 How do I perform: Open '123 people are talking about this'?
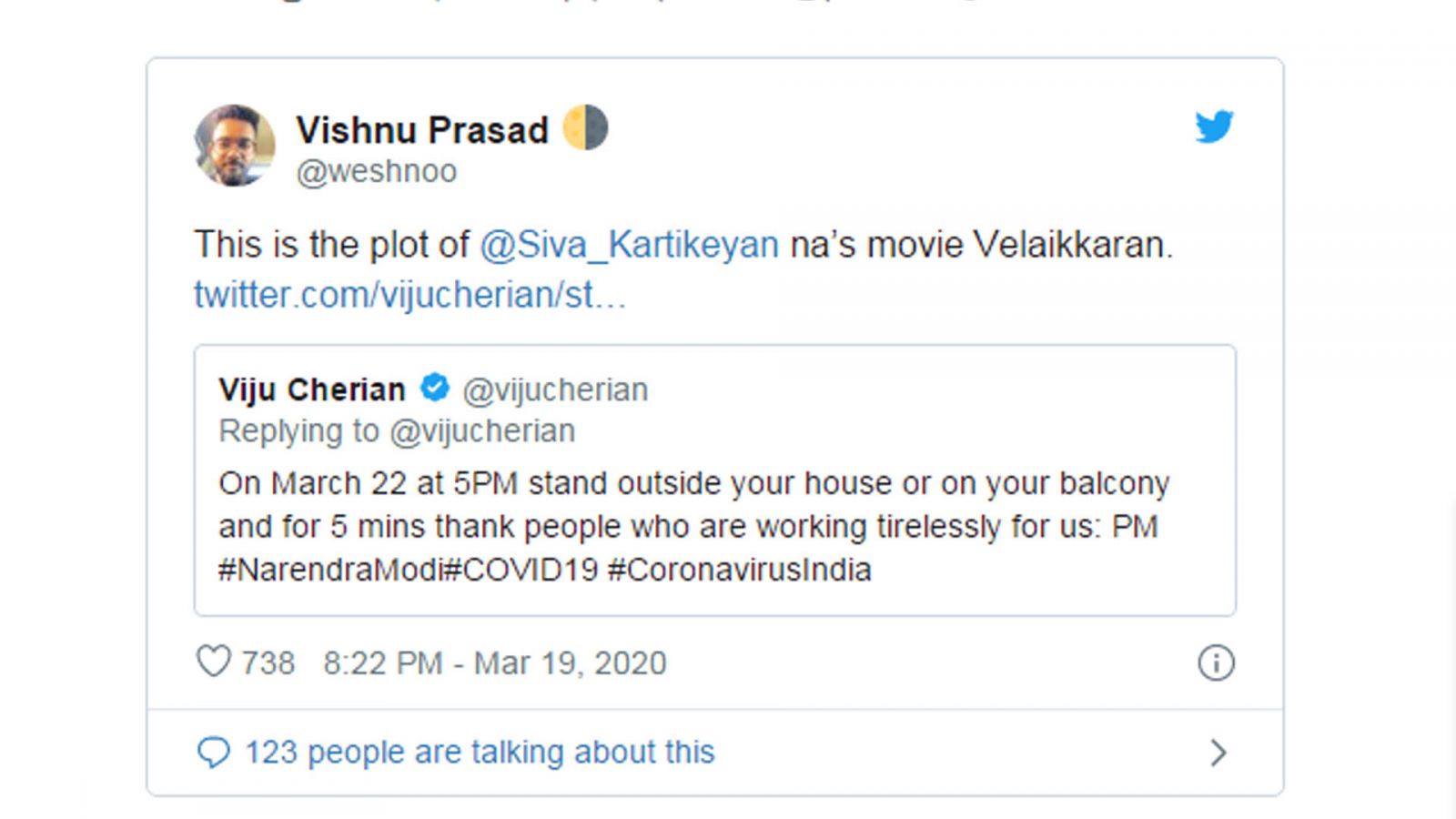point(480,753)
